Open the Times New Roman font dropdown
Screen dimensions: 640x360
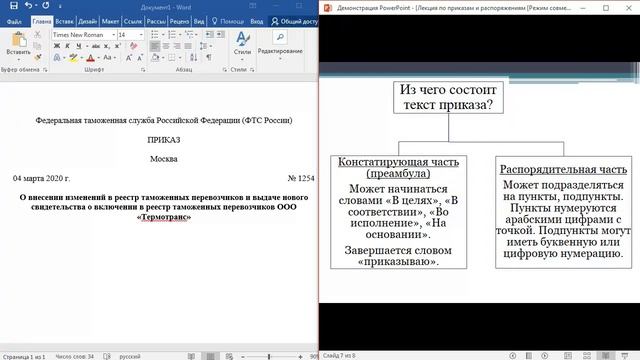[x=113, y=35]
